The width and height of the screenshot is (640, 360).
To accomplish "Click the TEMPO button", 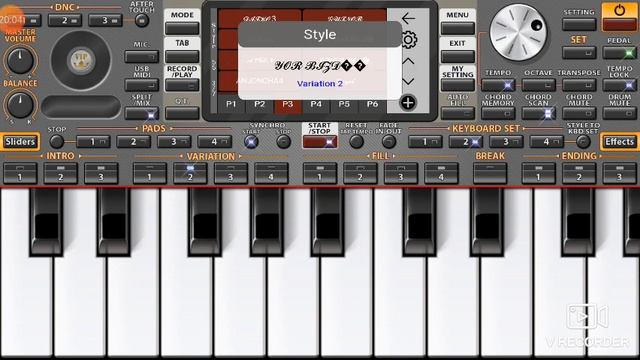I will pyautogui.click(x=498, y=85).
